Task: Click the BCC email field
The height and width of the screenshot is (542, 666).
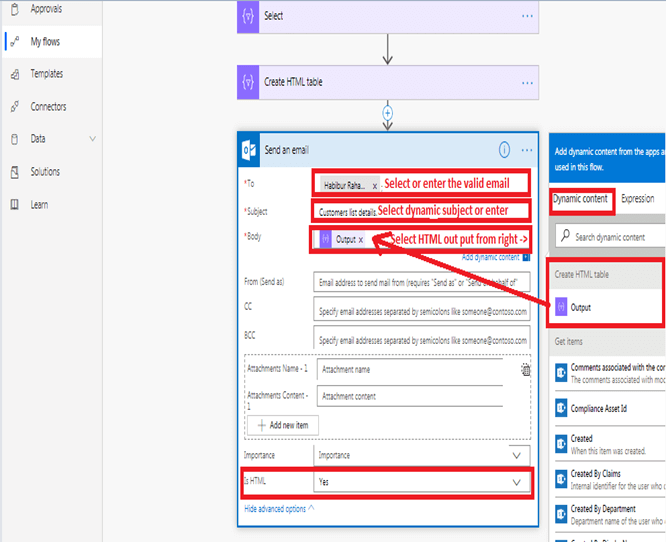Action: pyautogui.click(x=422, y=337)
